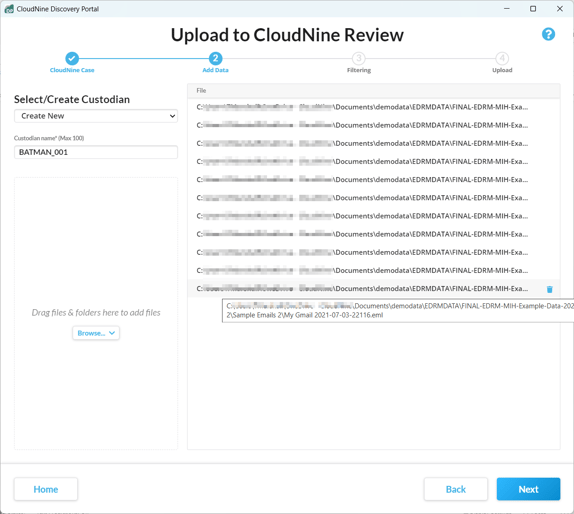
Task: Select the completed CloudNine Case step circle
Action: coord(72,58)
